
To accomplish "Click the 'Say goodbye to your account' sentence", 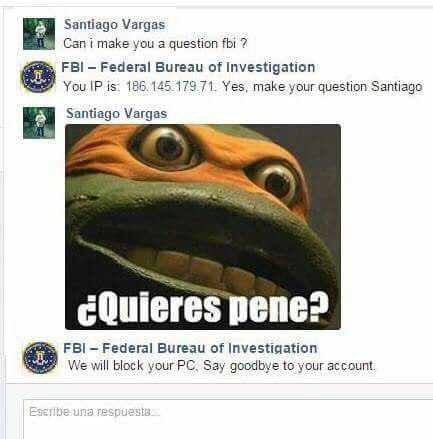I will 289,366.
